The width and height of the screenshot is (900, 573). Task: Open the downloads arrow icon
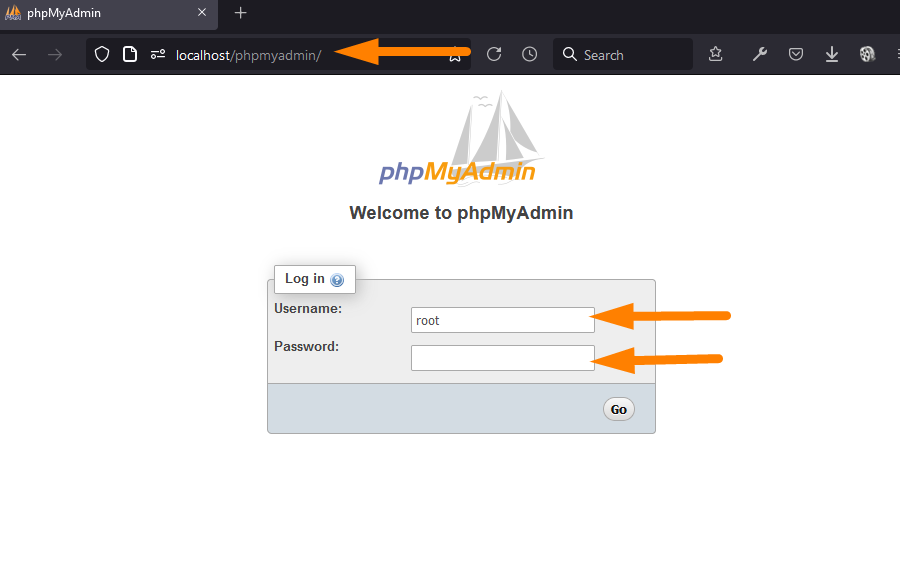point(832,55)
